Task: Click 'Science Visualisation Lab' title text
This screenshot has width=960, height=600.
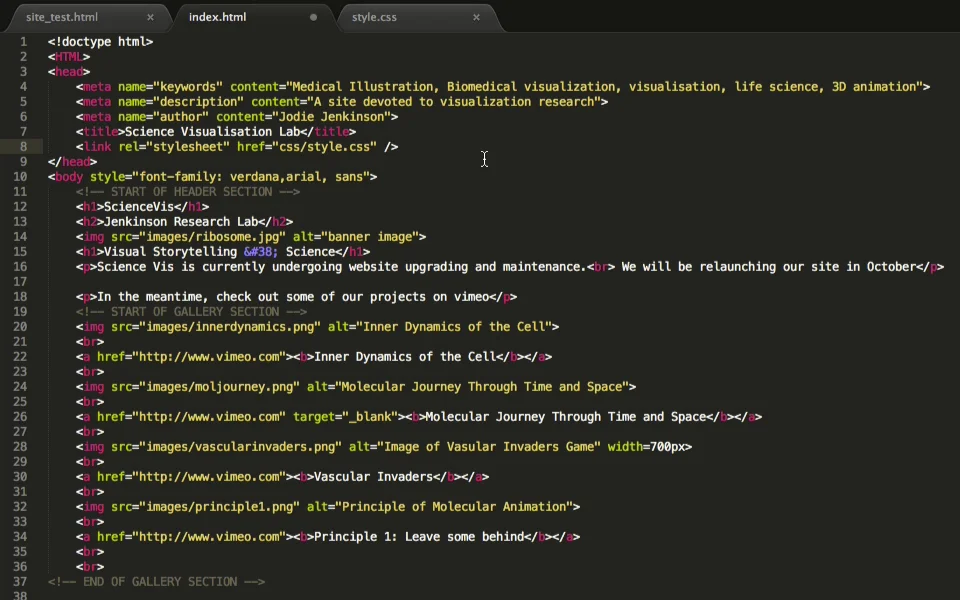Action: click(x=212, y=132)
